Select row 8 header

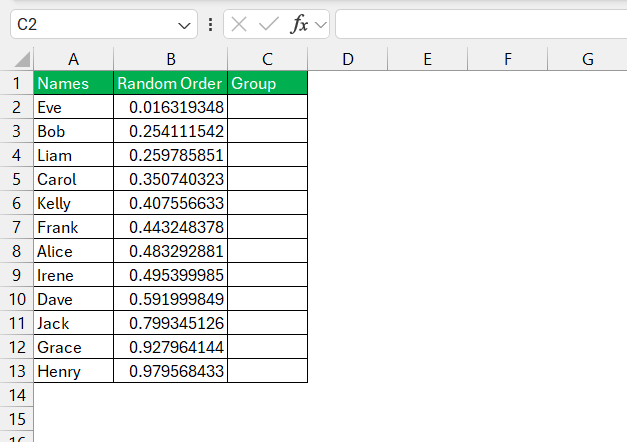coord(16,251)
